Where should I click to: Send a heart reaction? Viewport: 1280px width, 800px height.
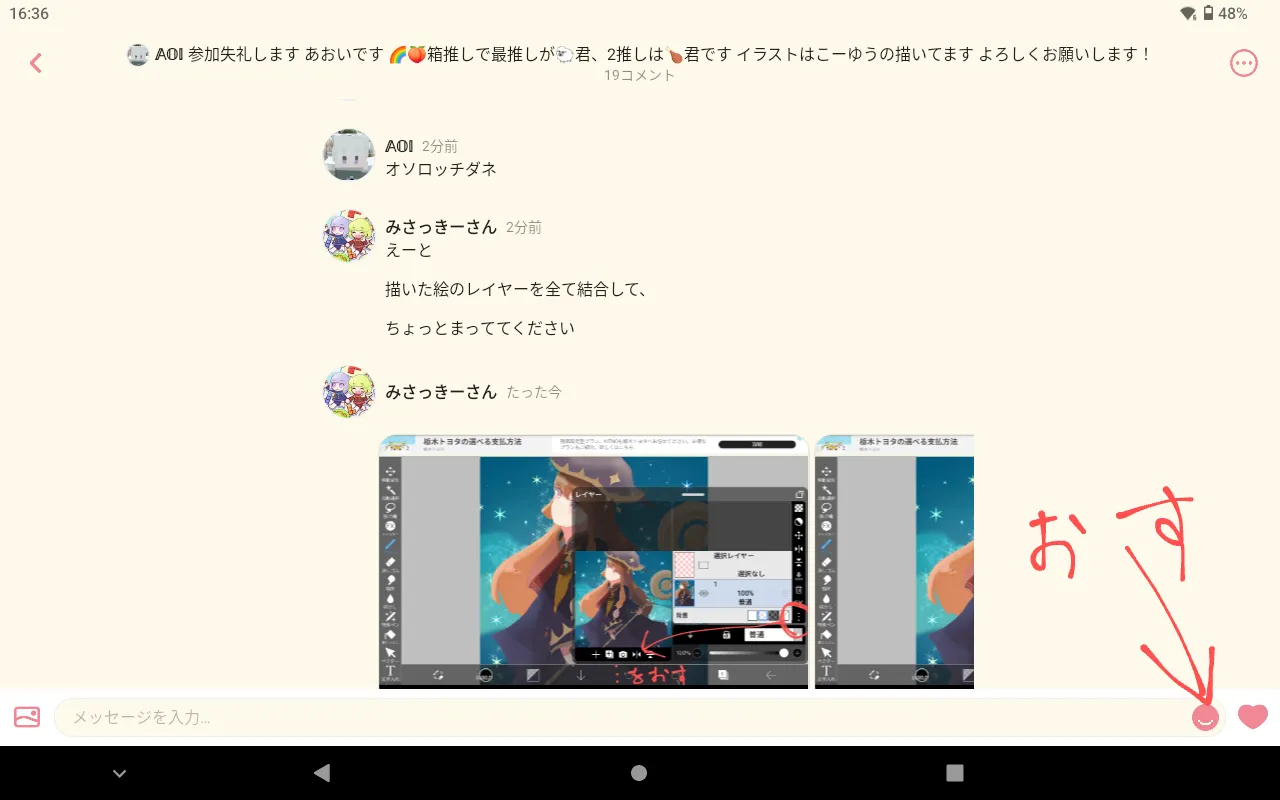tap(1252, 717)
